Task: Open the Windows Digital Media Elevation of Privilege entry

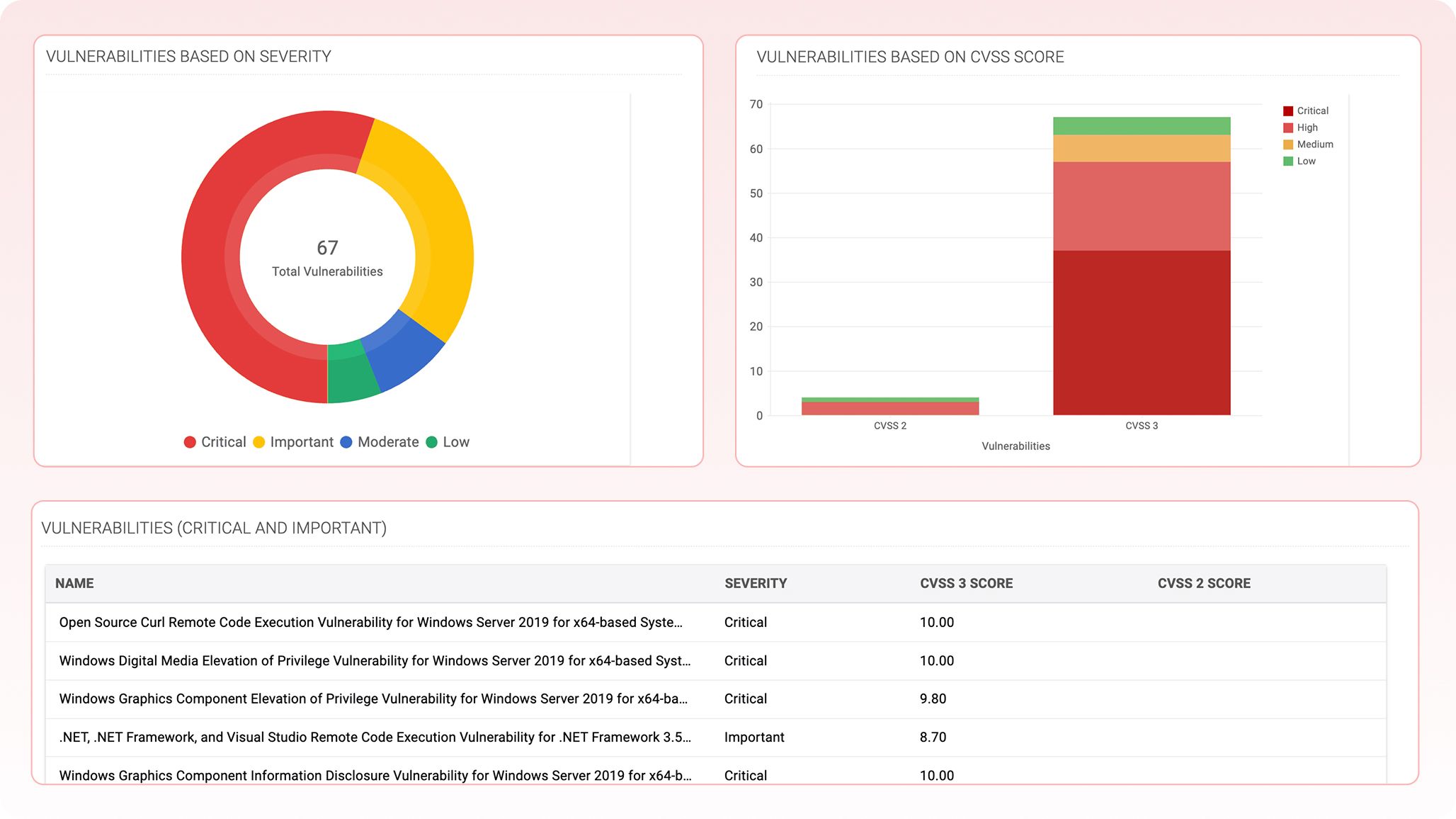Action: coord(373,660)
